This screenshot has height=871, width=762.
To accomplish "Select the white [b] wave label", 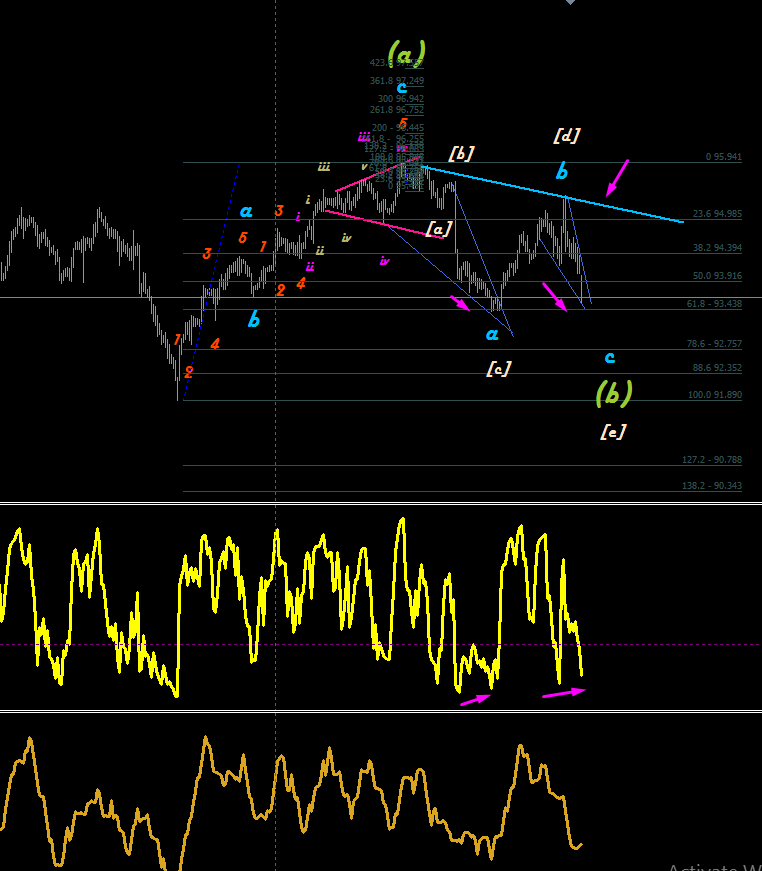I will (462, 153).
